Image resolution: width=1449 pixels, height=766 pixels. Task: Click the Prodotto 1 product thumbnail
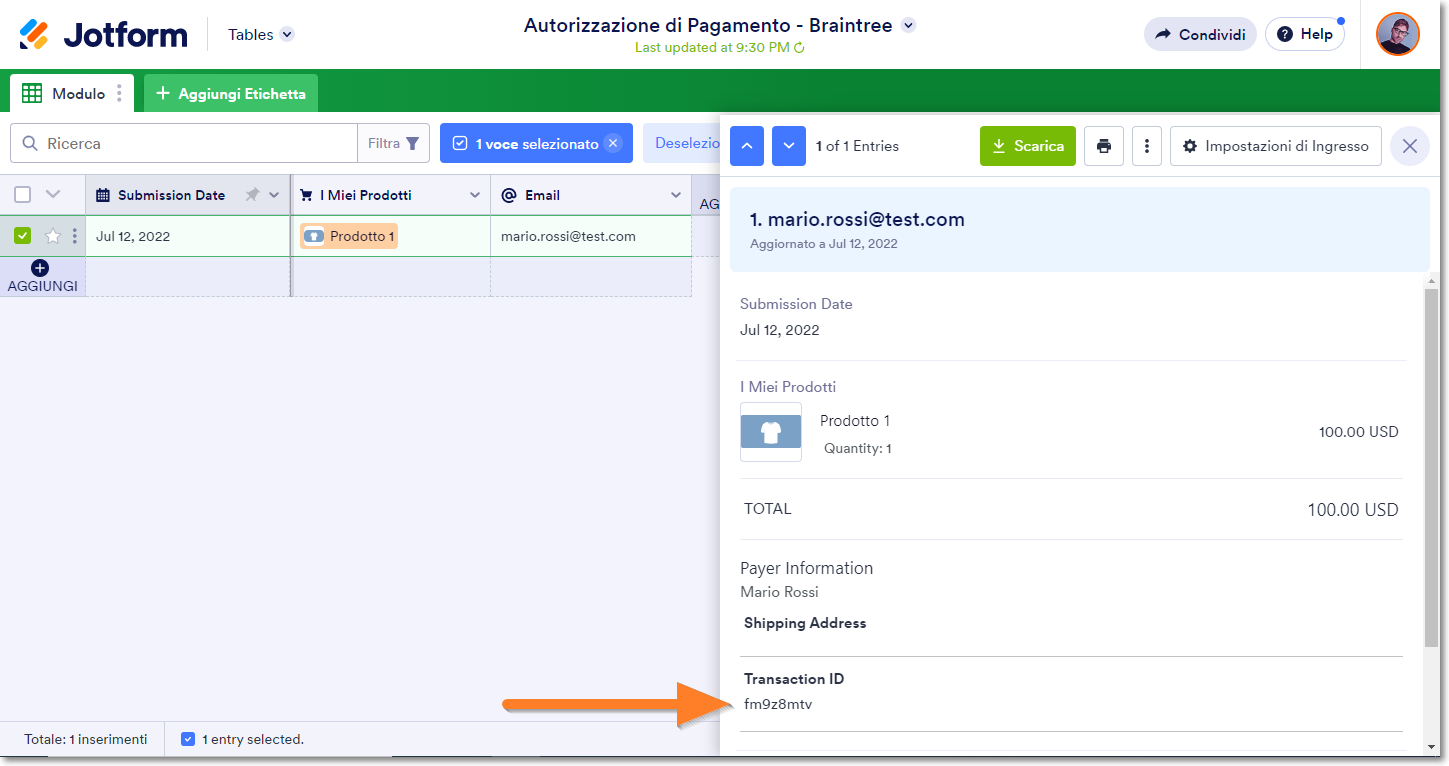[x=771, y=432]
